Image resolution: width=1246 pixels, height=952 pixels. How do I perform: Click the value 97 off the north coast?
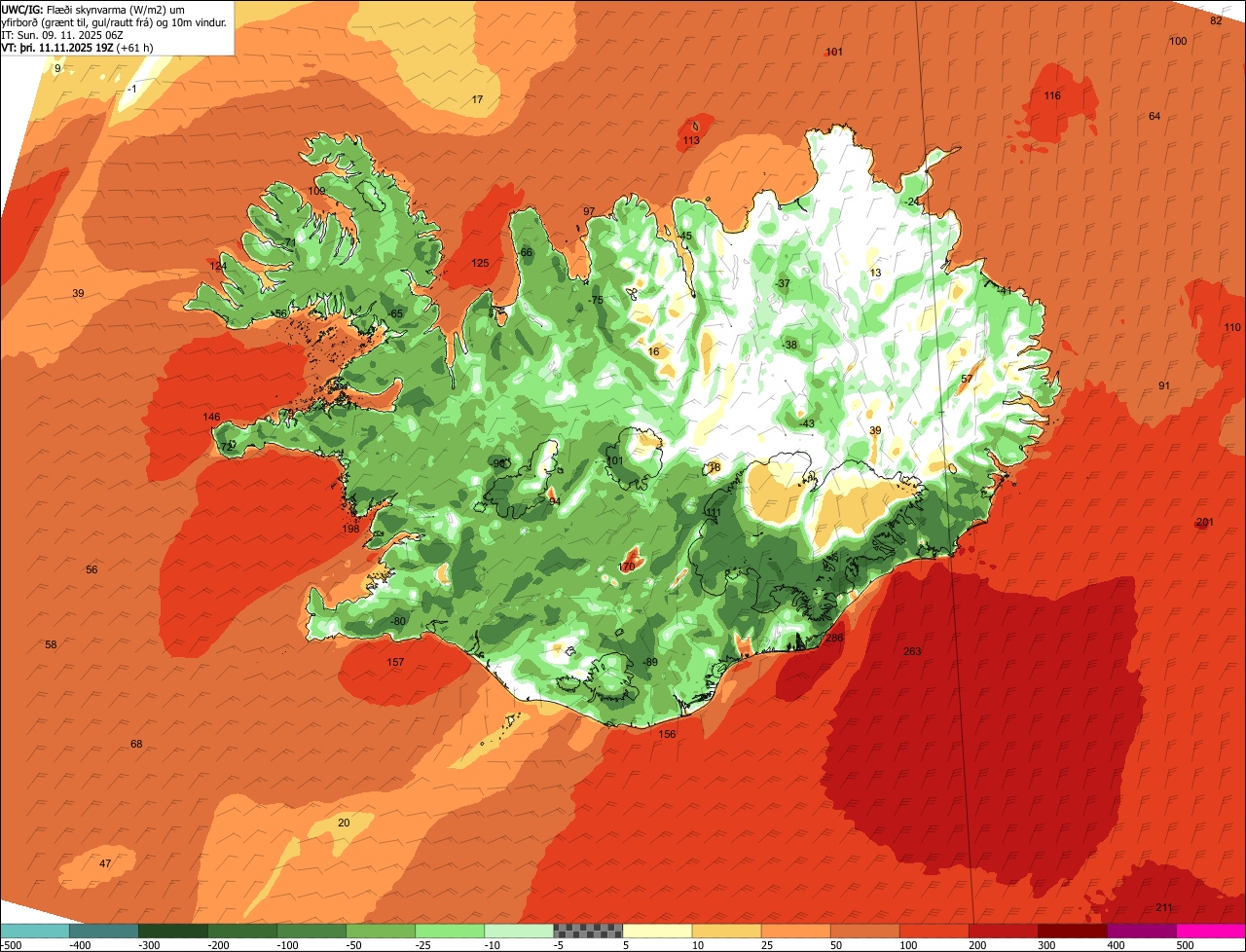[589, 211]
